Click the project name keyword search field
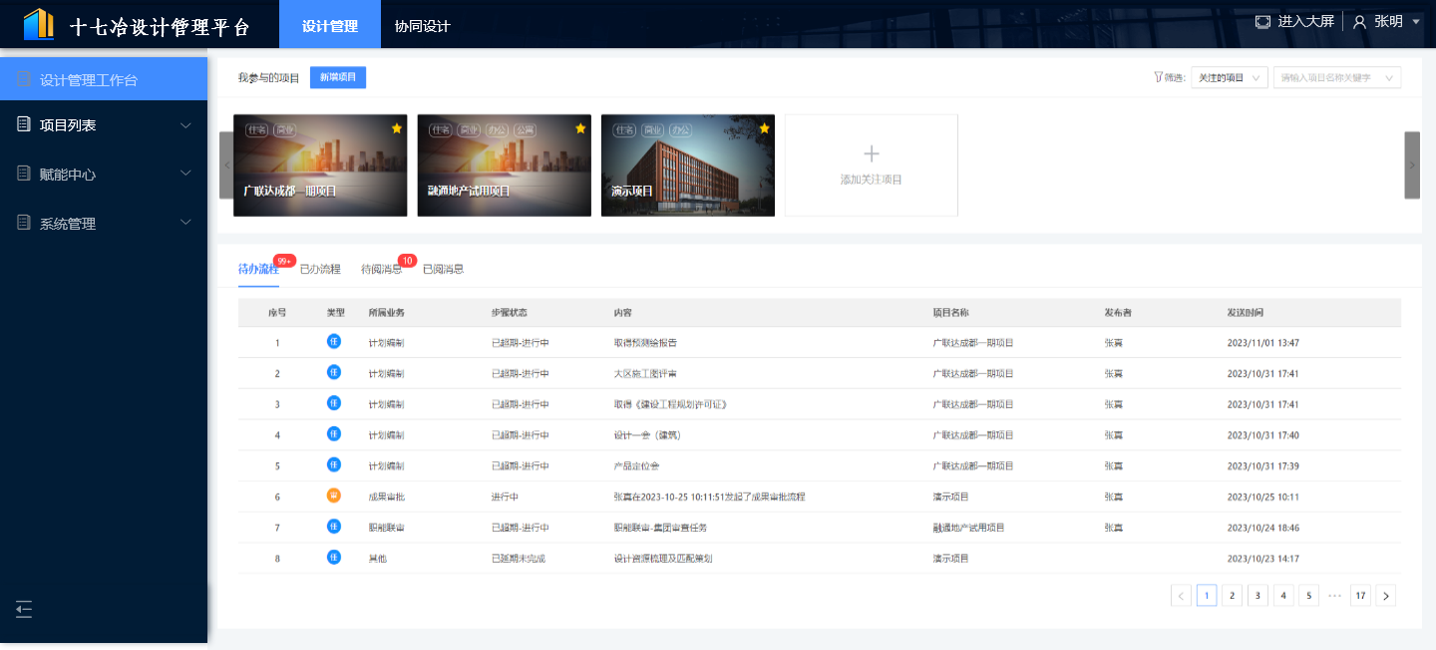 [1336, 78]
